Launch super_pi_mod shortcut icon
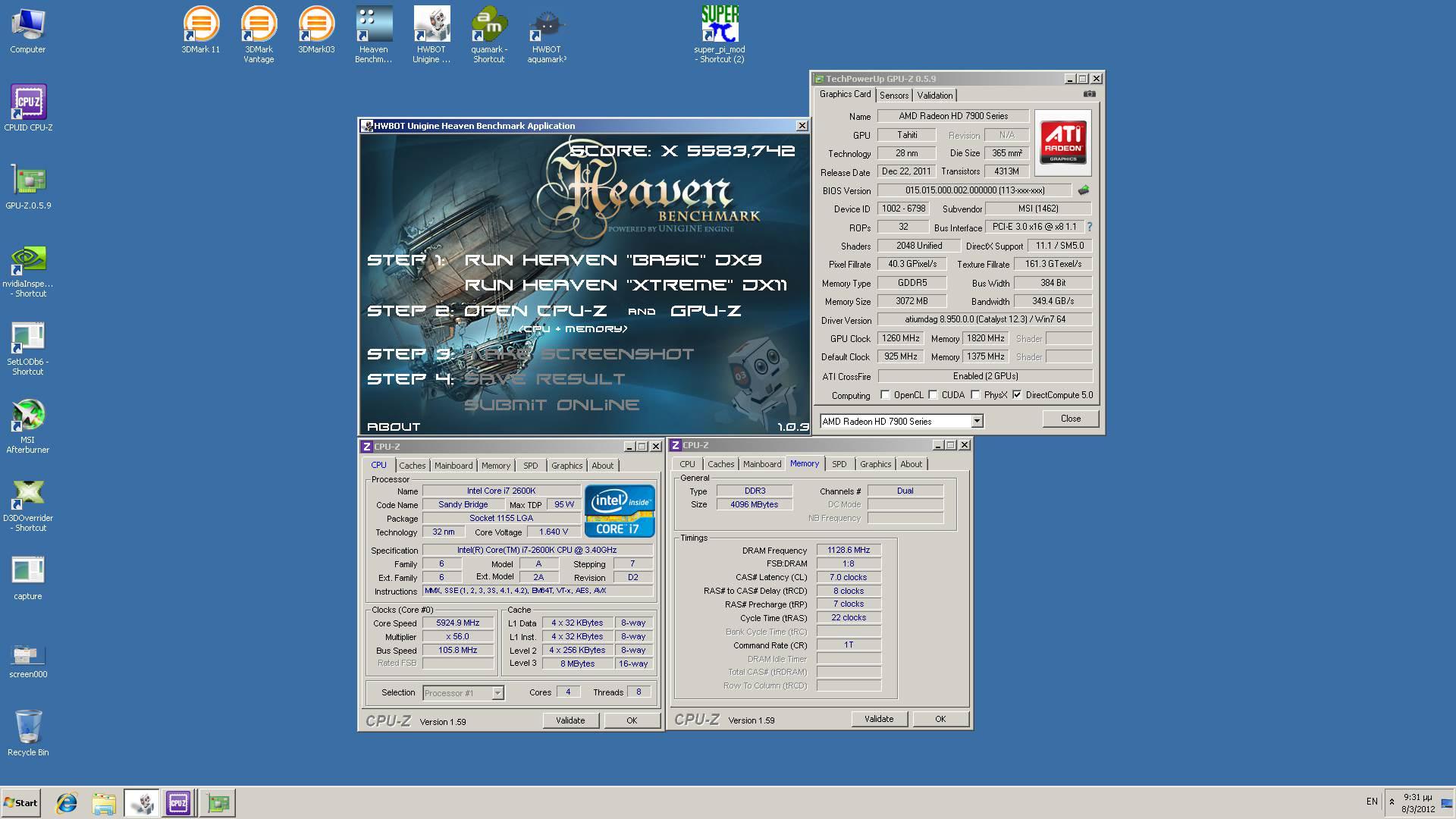 [x=720, y=35]
